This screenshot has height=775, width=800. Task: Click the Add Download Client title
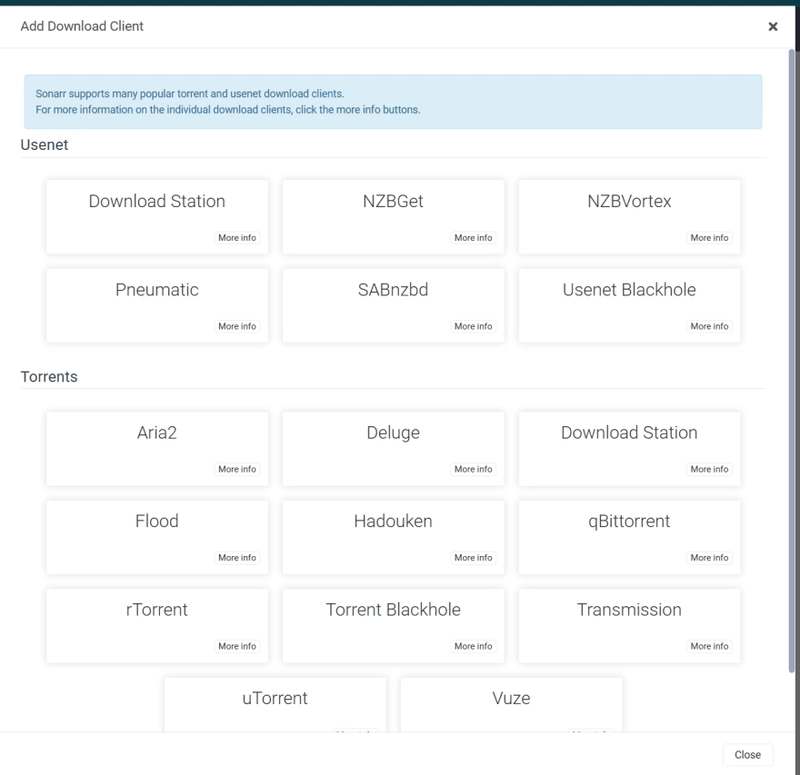tap(82, 27)
